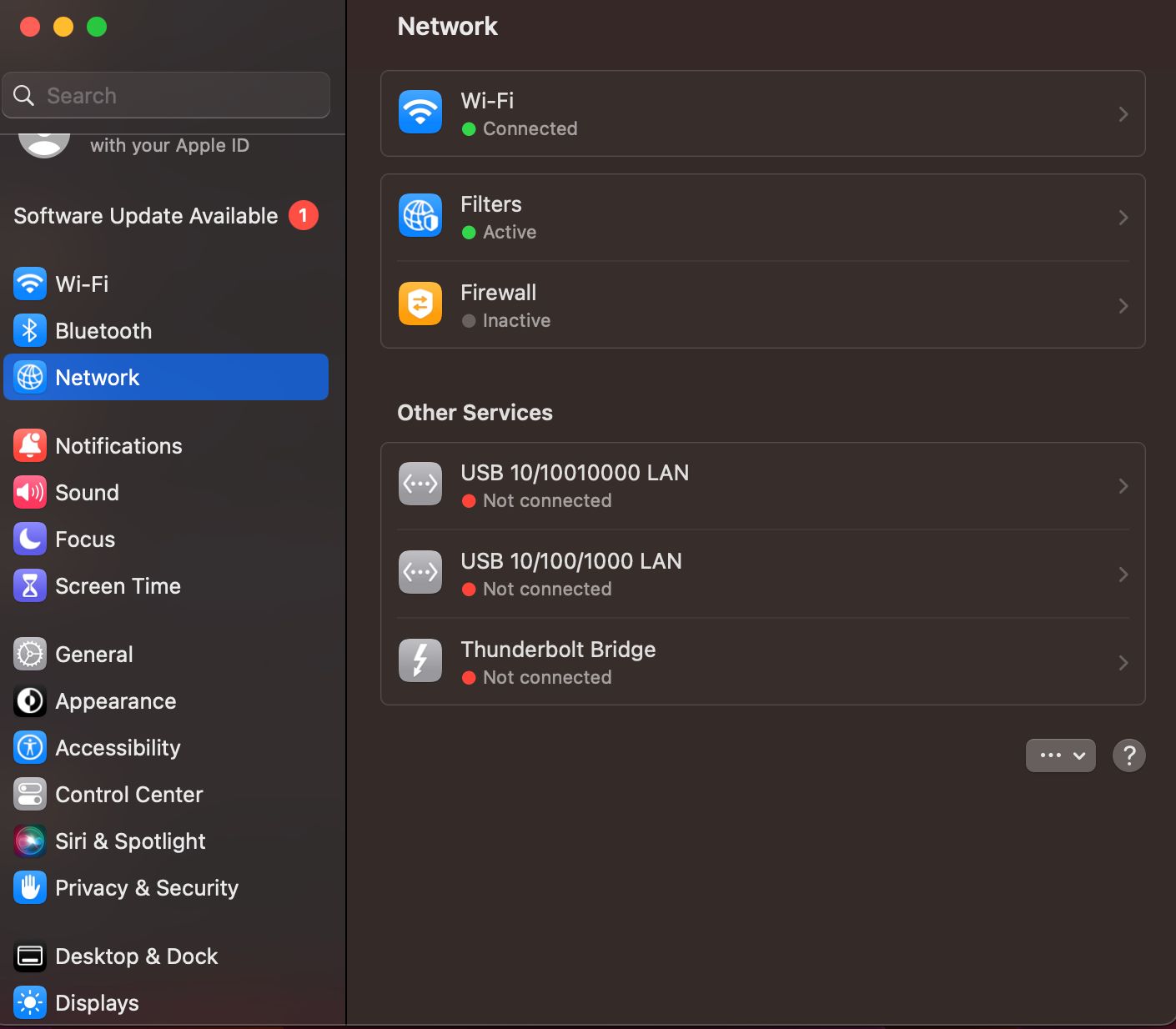Open Thunderbolt Bridge service row
This screenshot has height=1029, width=1176.
(x=751, y=662)
